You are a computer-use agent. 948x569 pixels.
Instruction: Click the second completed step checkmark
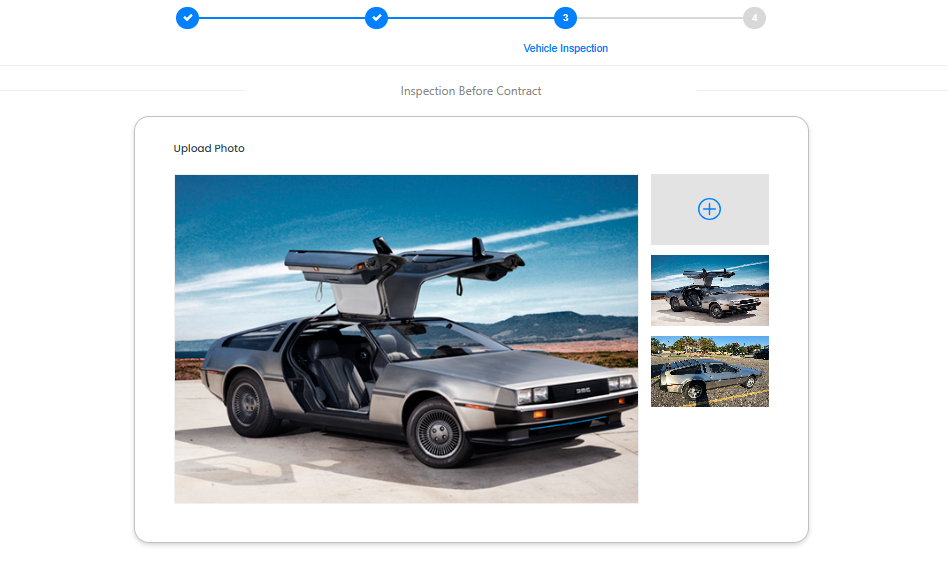point(376,18)
